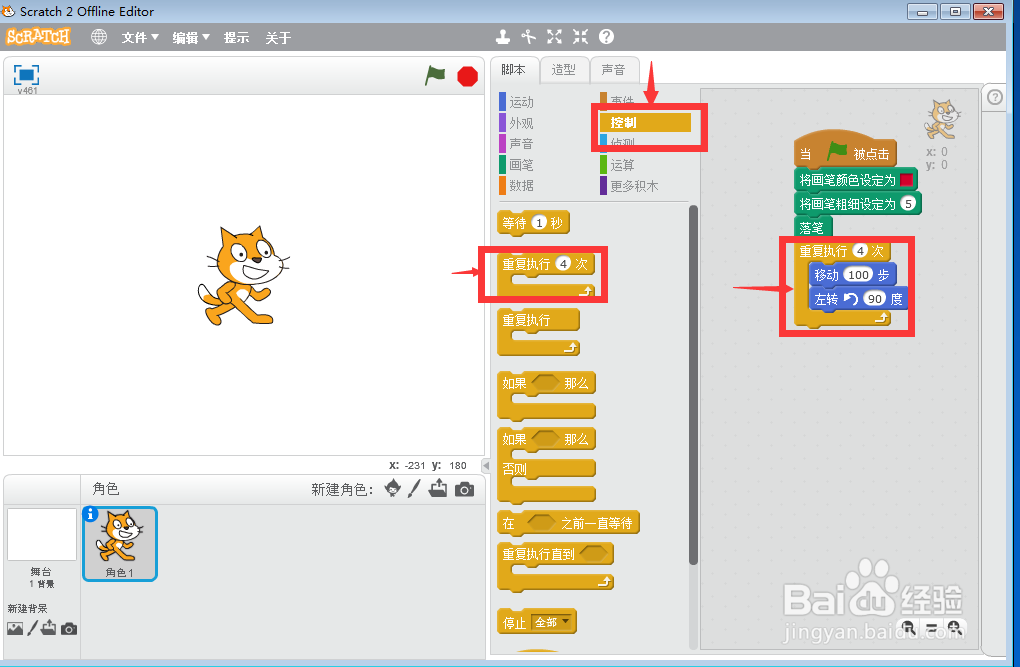Viewport: 1020px width, 667px height.
Task: Click the green flag to run
Action: 435,75
